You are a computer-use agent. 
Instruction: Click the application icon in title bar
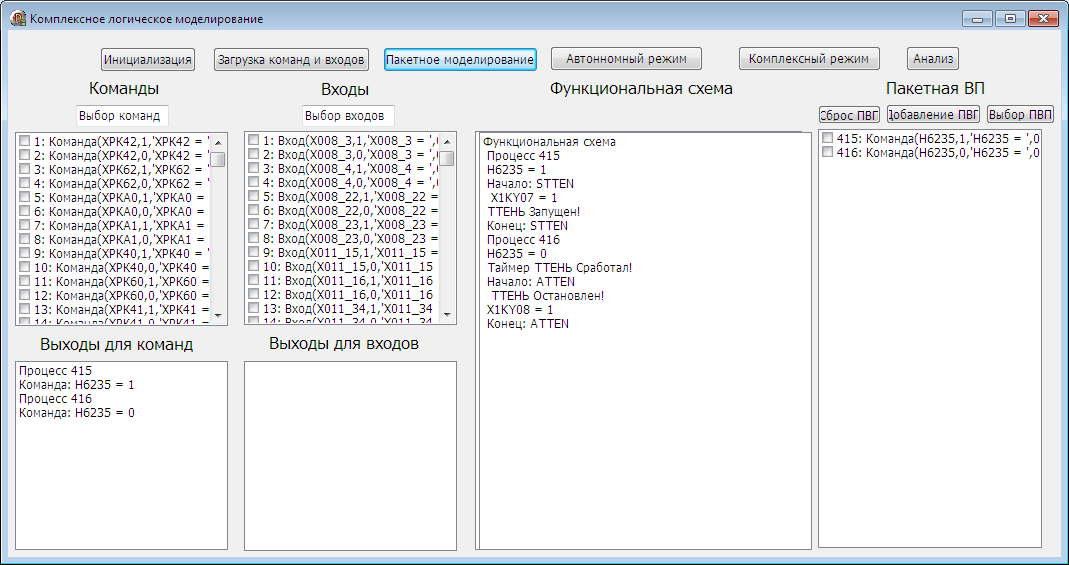17,18
